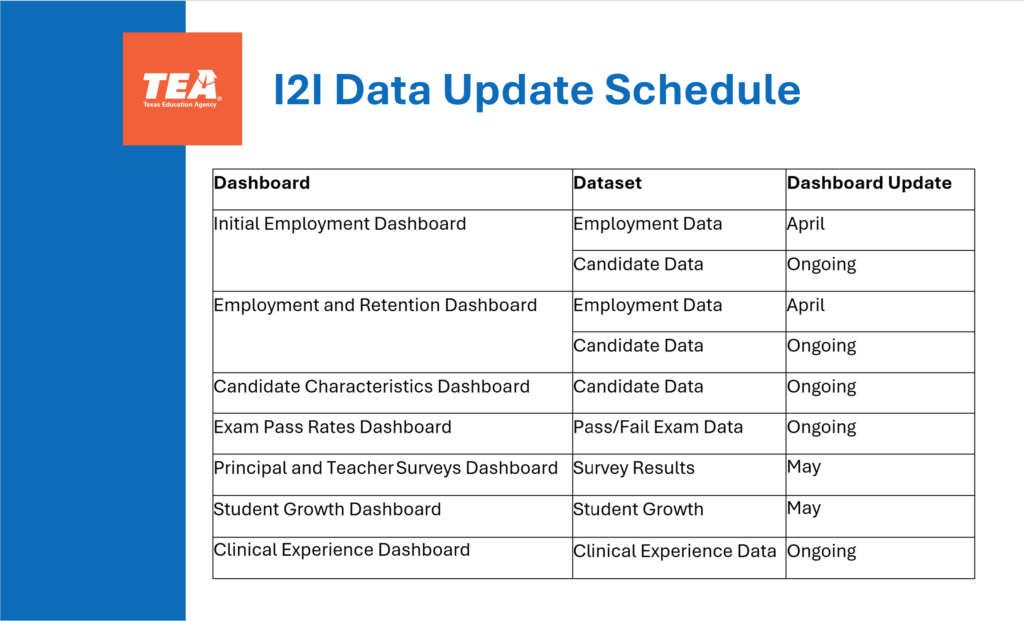Click Ongoing in the Pass/Fail Exam Data row
Image resolution: width=1024 pixels, height=621 pixels.
[x=822, y=427]
